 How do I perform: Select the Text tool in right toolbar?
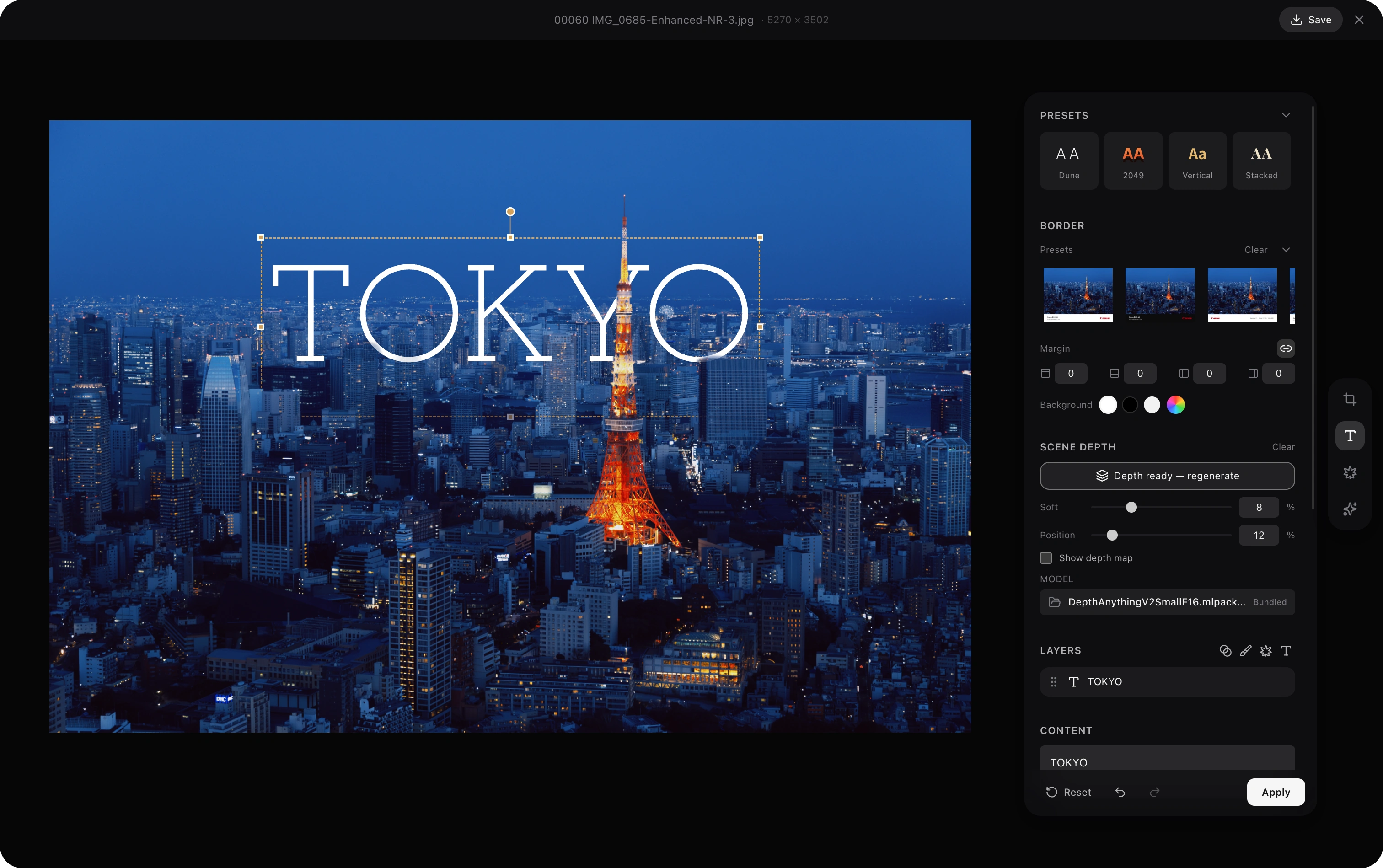tap(1350, 436)
